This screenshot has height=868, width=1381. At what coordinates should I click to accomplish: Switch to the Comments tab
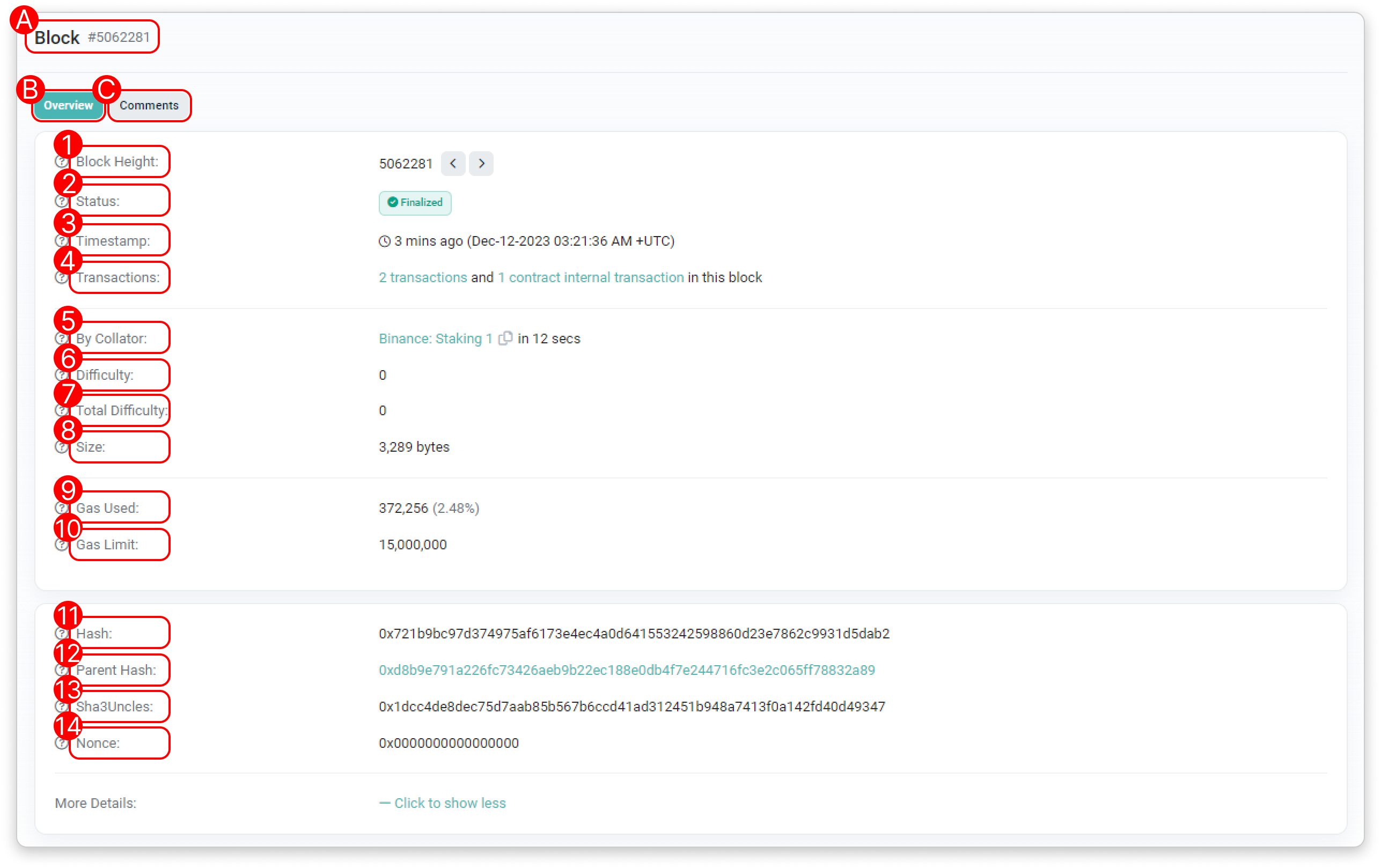tap(149, 106)
